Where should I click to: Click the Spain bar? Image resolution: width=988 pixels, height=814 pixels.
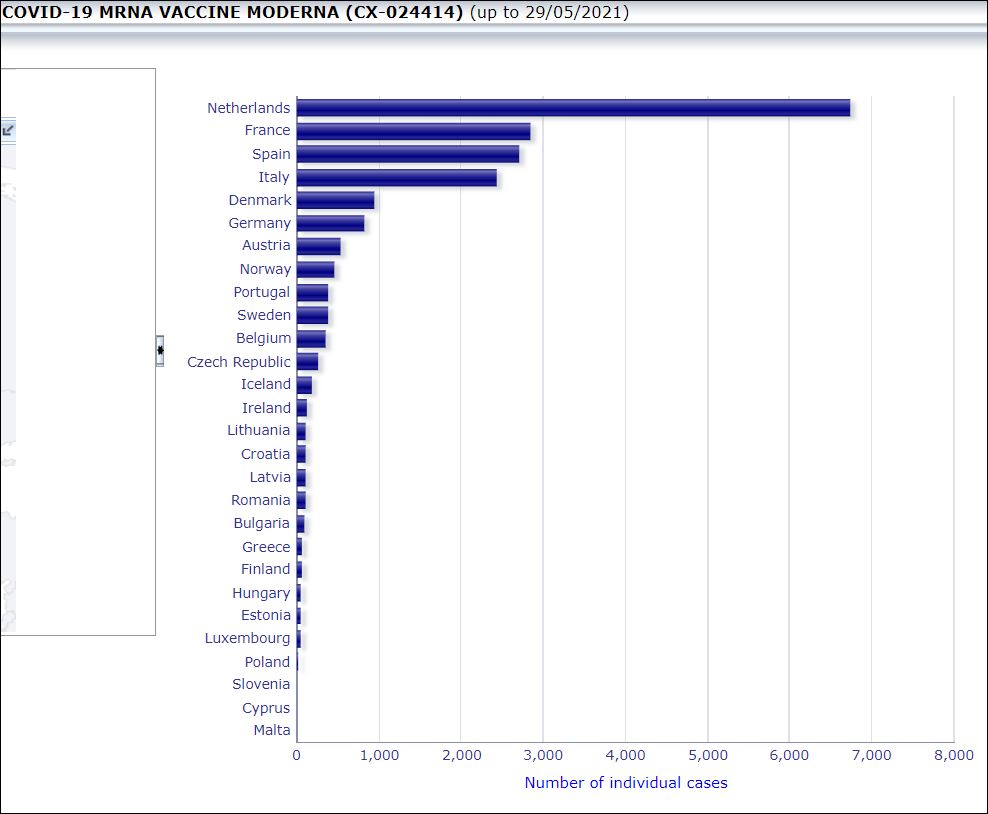[x=408, y=154]
